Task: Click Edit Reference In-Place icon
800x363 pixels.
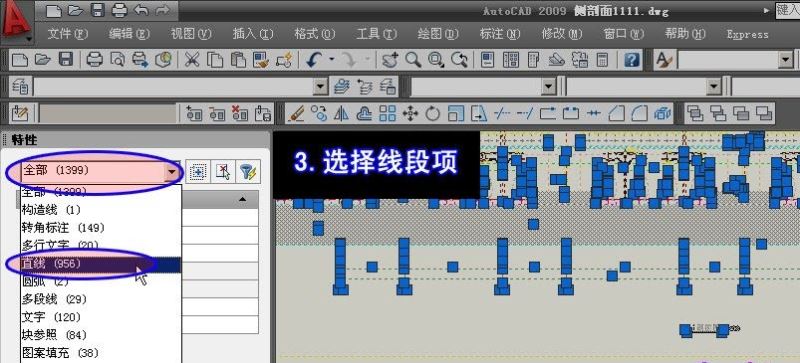Action: (x=20, y=113)
